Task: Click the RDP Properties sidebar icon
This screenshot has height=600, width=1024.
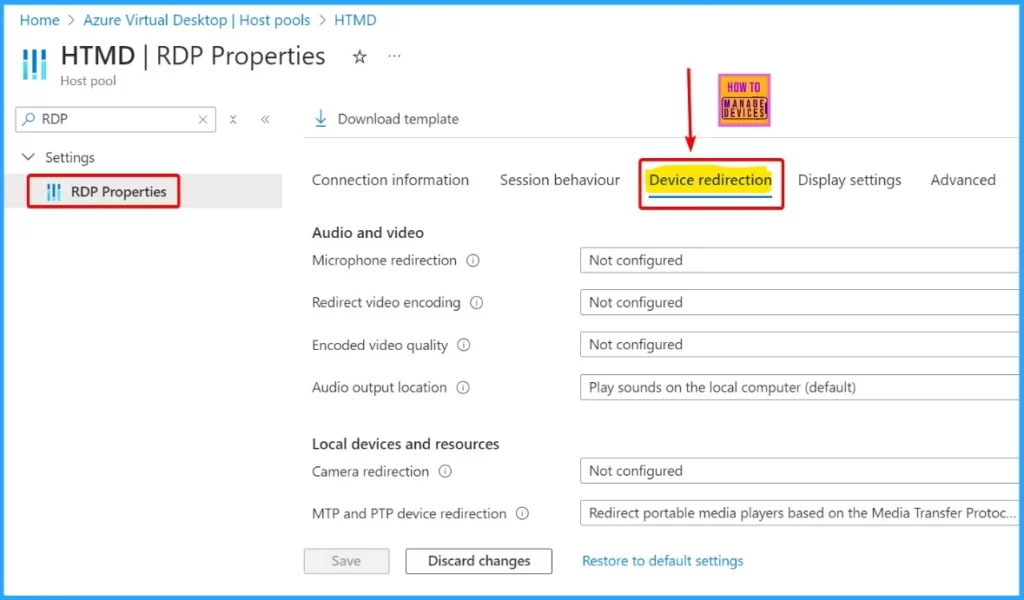Action: (x=54, y=192)
